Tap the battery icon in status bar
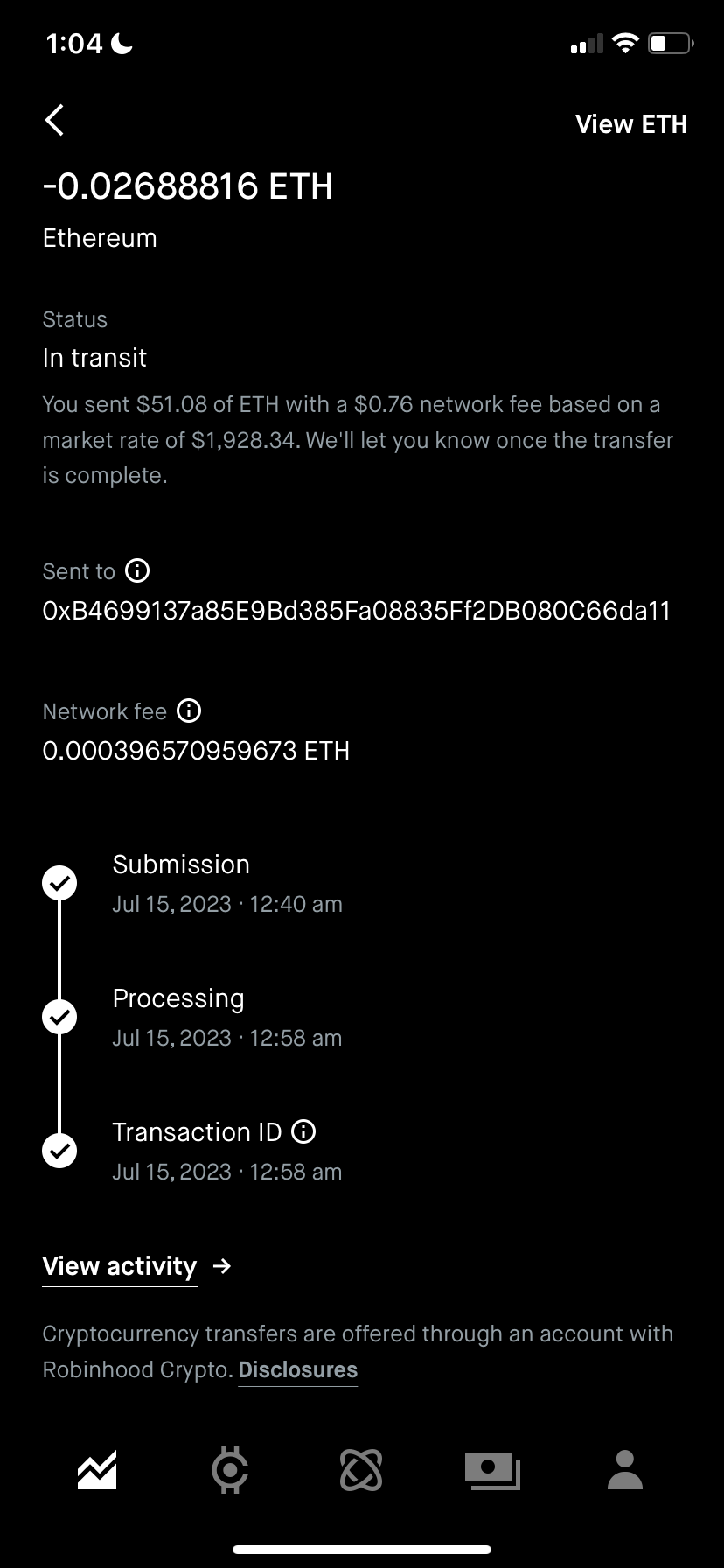The width and height of the screenshot is (724, 1568). coord(670,43)
